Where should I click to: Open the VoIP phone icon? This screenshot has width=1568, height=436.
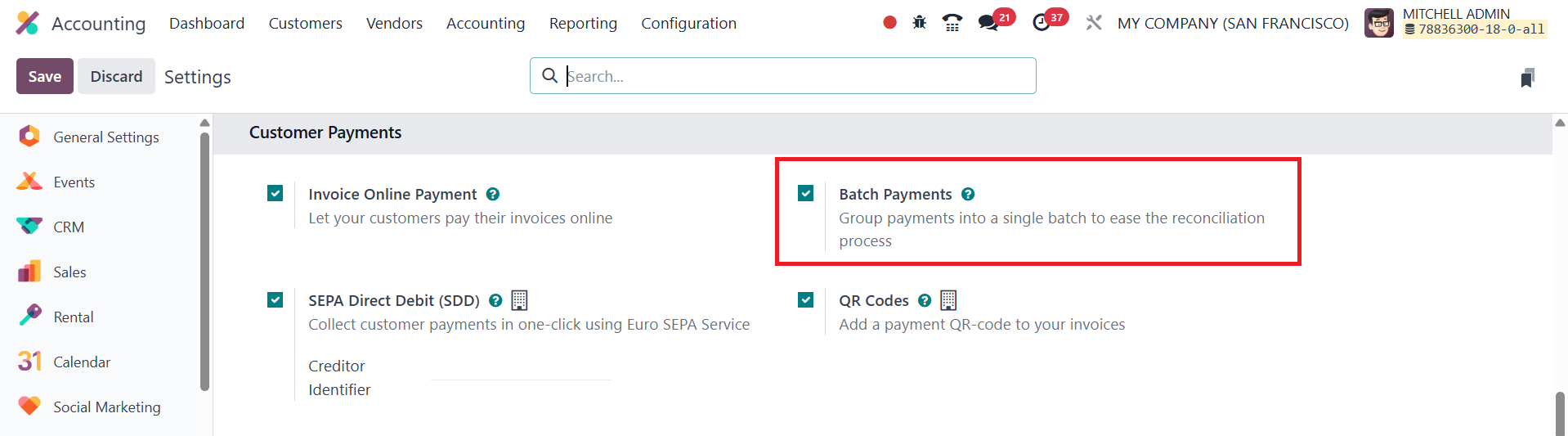pos(952,23)
